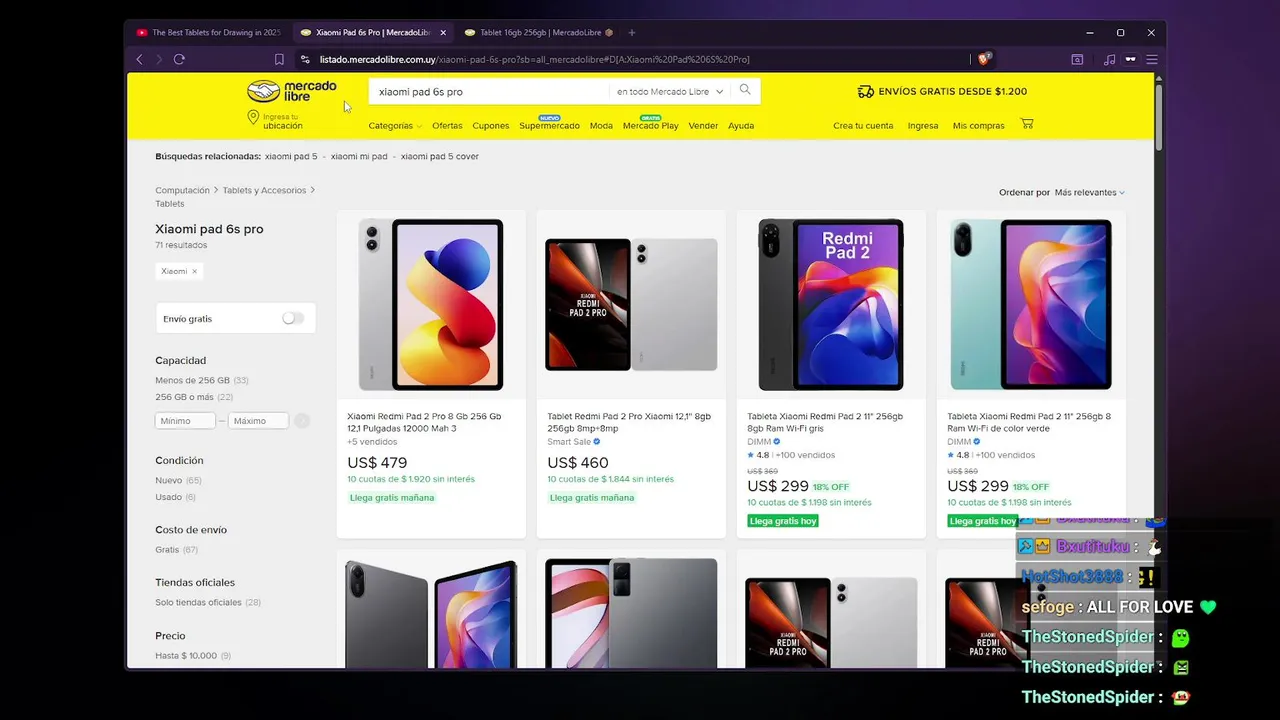Click 'Crea tu cuenta' link
The height and width of the screenshot is (720, 1280).
[863, 126]
